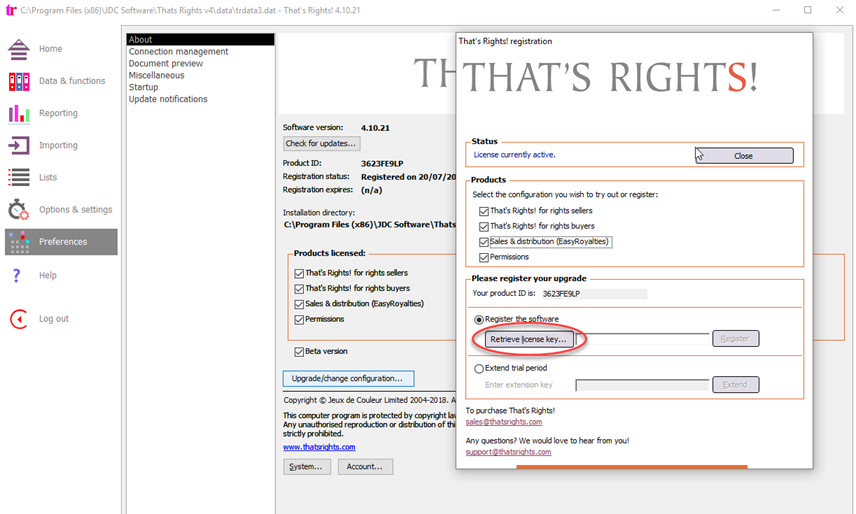
Task: Open Document preview preferences
Action: tap(165, 63)
